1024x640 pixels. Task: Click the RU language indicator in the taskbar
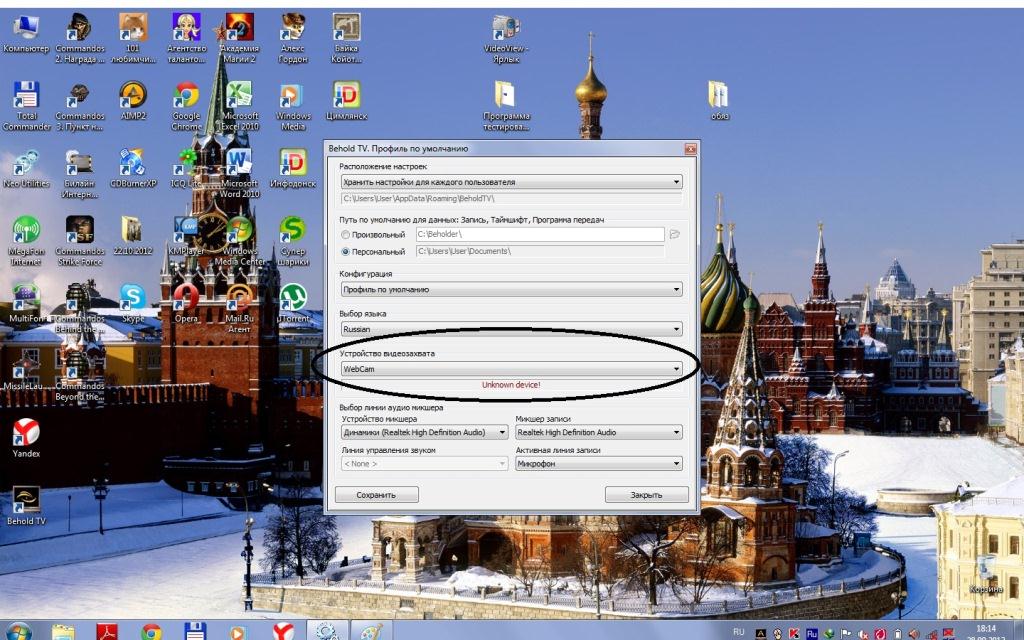(740, 632)
